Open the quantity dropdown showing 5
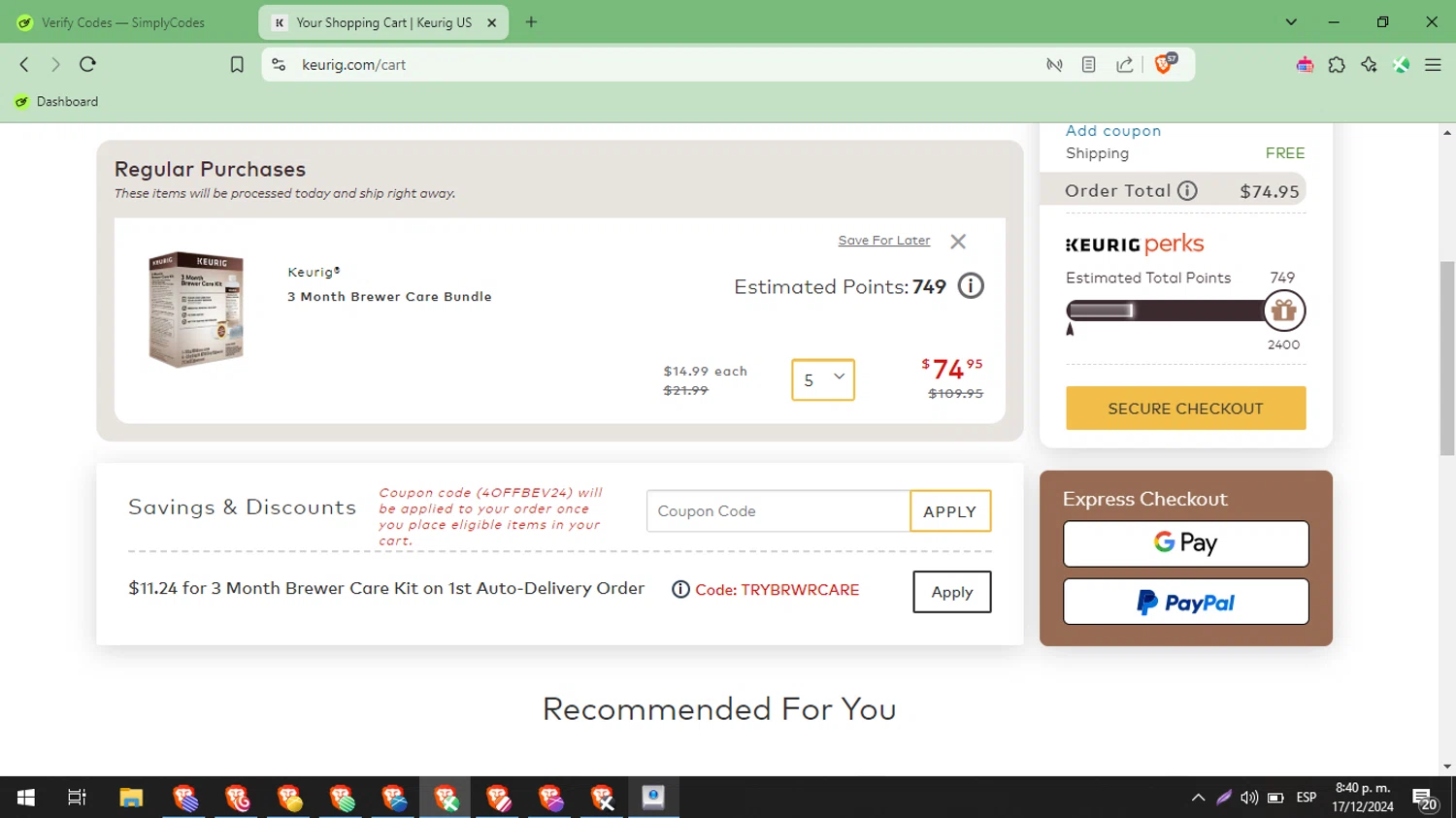The height and width of the screenshot is (818, 1456). [823, 380]
